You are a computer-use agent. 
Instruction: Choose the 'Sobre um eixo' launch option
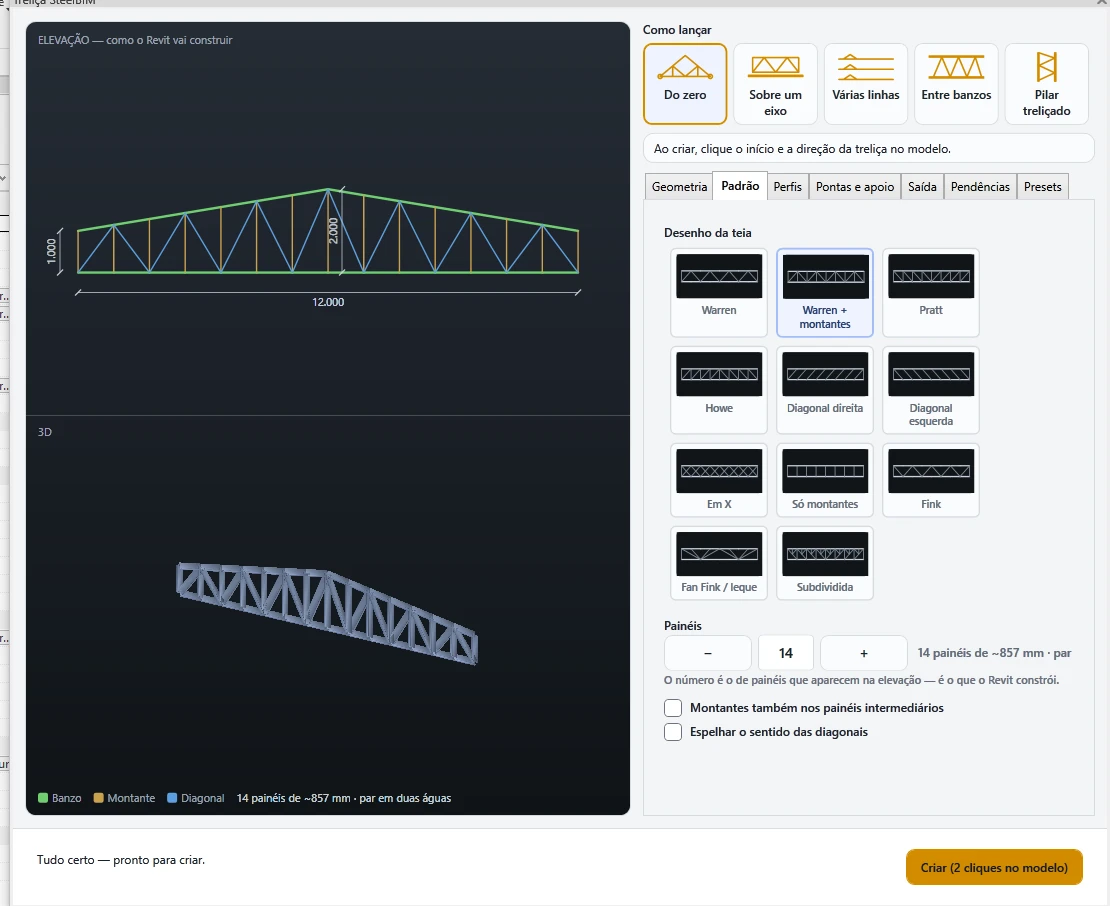[x=775, y=84]
